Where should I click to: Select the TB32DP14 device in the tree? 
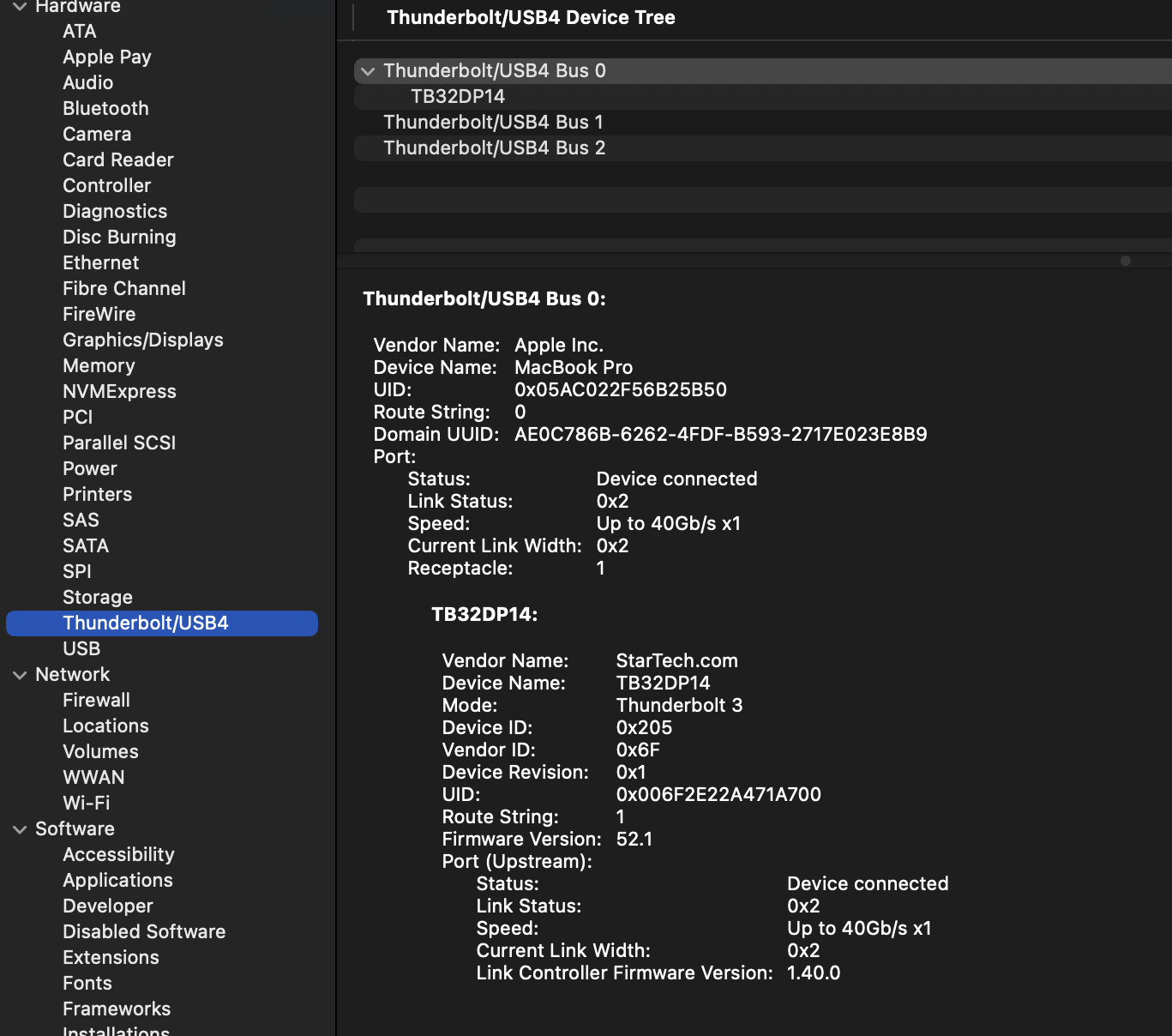click(x=458, y=97)
